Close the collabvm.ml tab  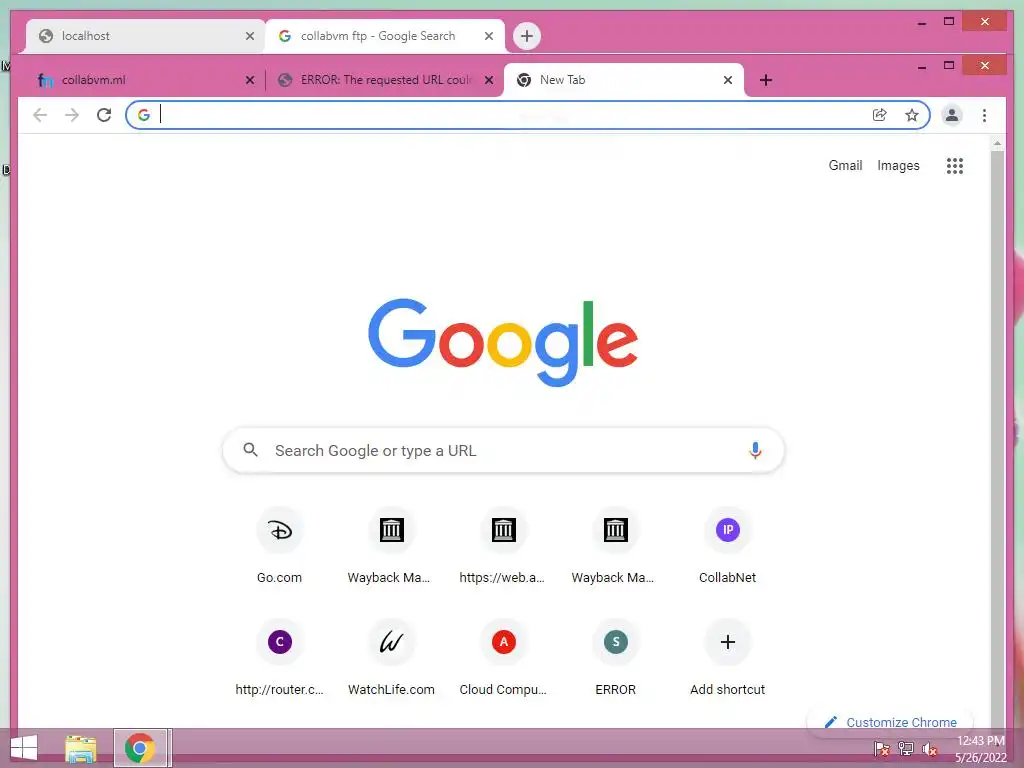[249, 80]
